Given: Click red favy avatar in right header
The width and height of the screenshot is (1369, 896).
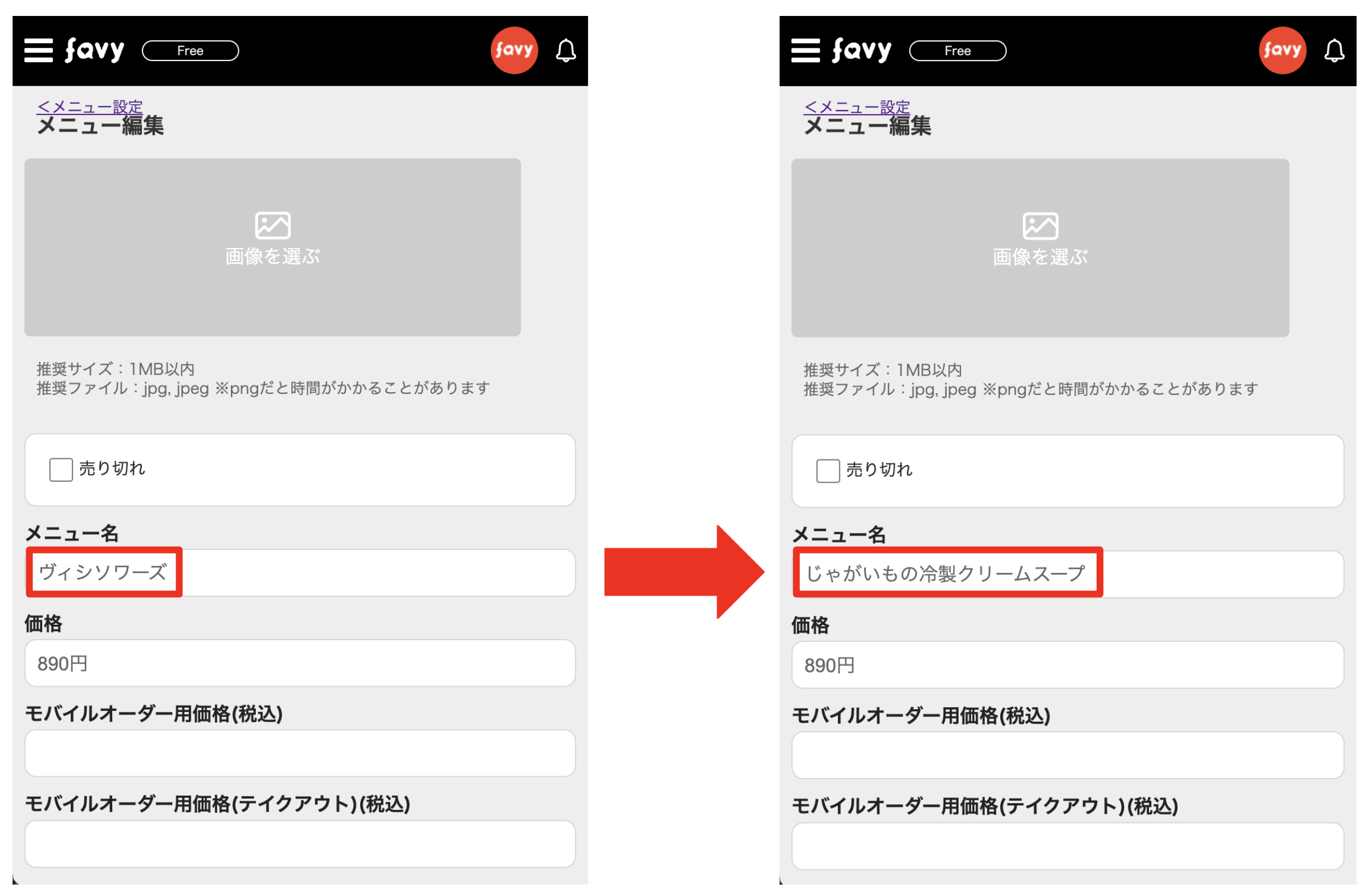Looking at the screenshot, I should coord(1282,51).
